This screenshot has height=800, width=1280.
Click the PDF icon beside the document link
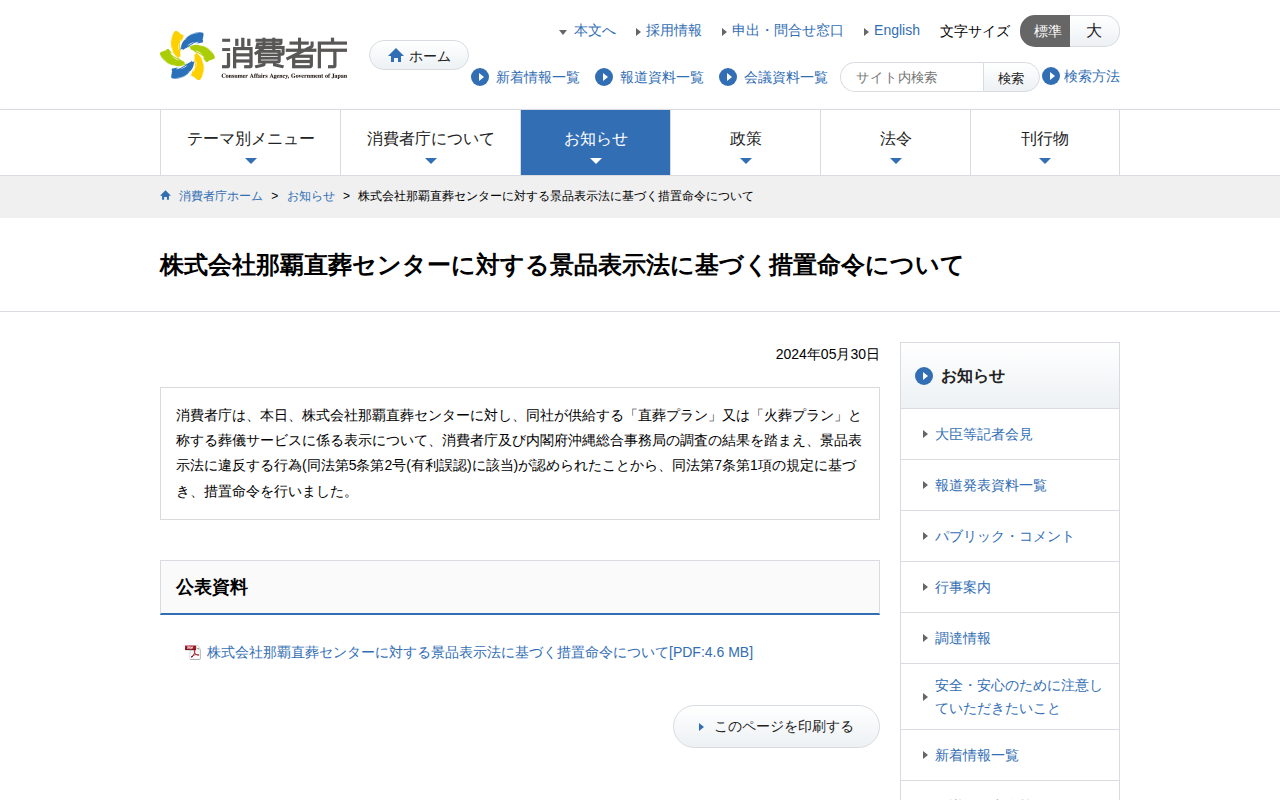point(193,653)
